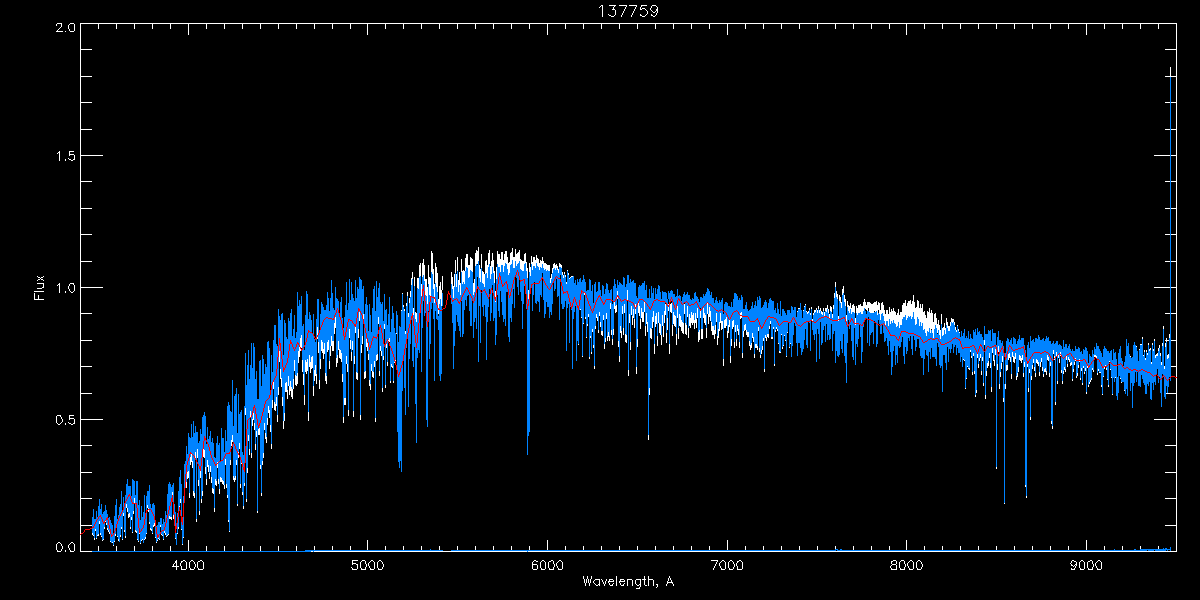Click the 9000 wavelength tick label
The image size is (1200, 600).
[1087, 567]
